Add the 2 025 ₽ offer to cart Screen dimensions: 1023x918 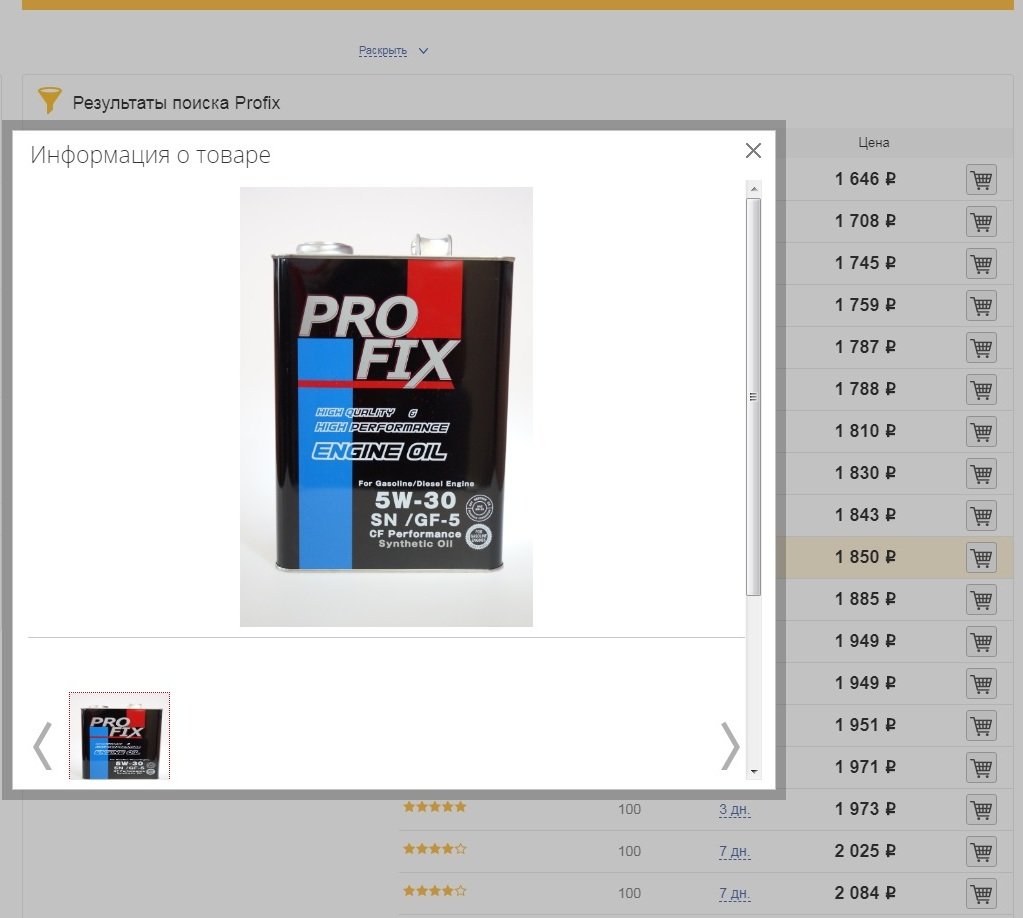[x=981, y=851]
